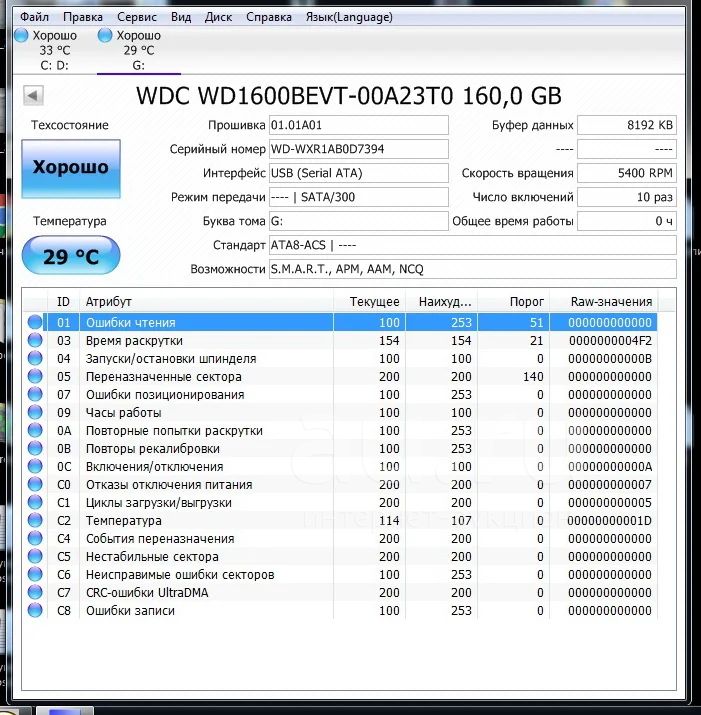This screenshot has width=701, height=715.
Task: Click the Интерфейс field USB (Serial ATA)
Action: pos(358,173)
